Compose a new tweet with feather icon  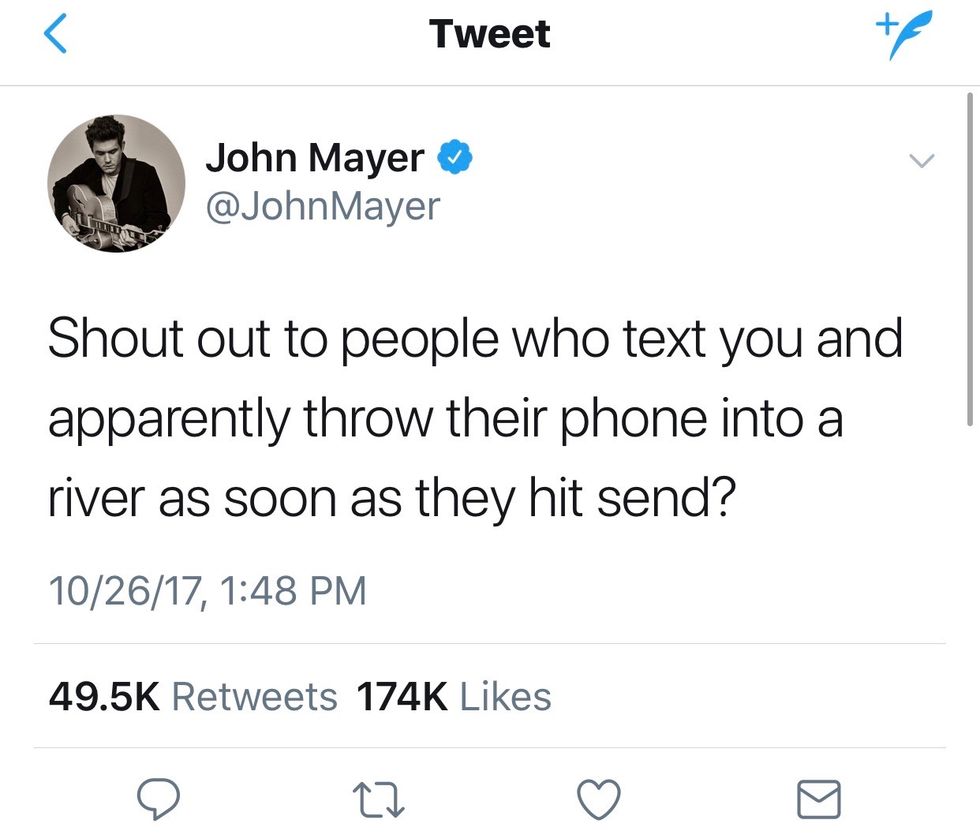pyautogui.click(x=904, y=34)
